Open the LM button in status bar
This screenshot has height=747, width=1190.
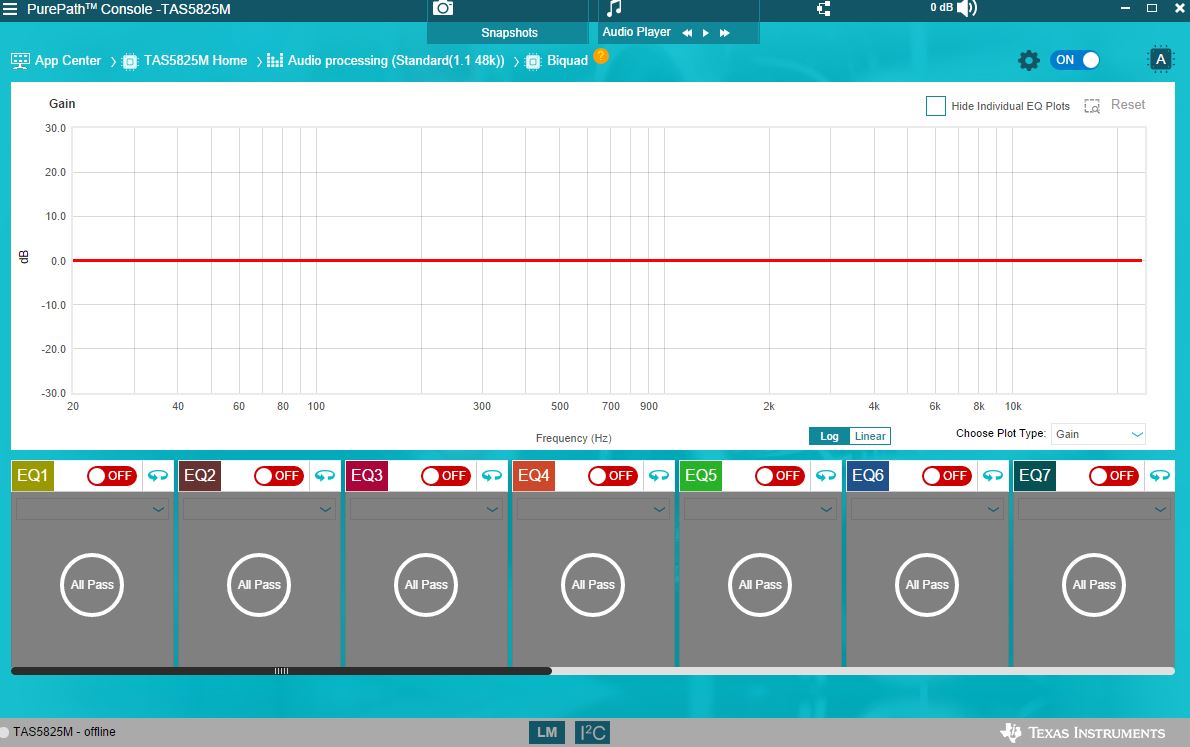pos(546,733)
